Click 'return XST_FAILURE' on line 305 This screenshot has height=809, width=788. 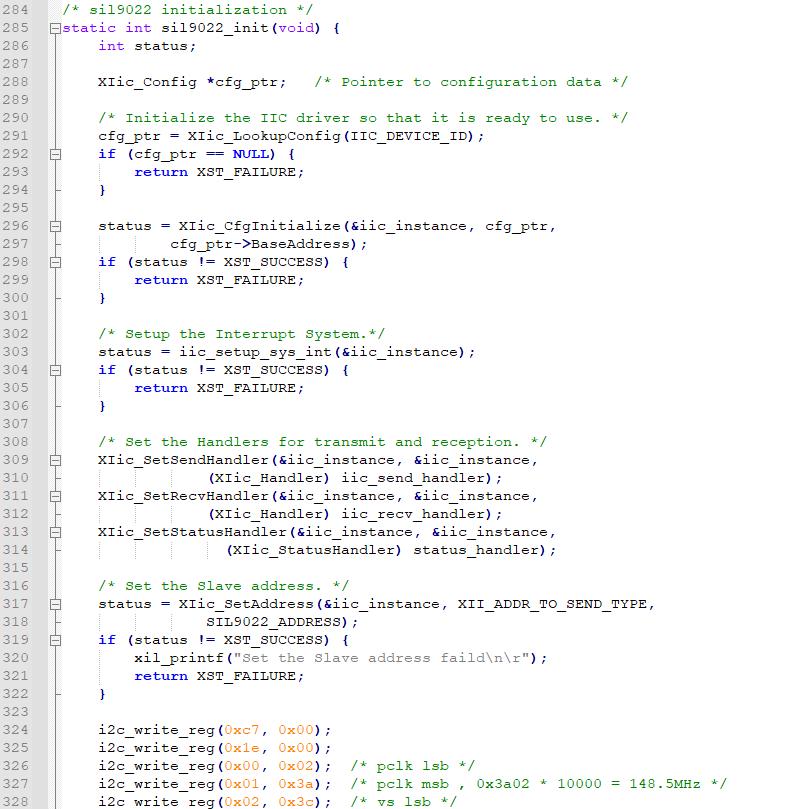219,388
